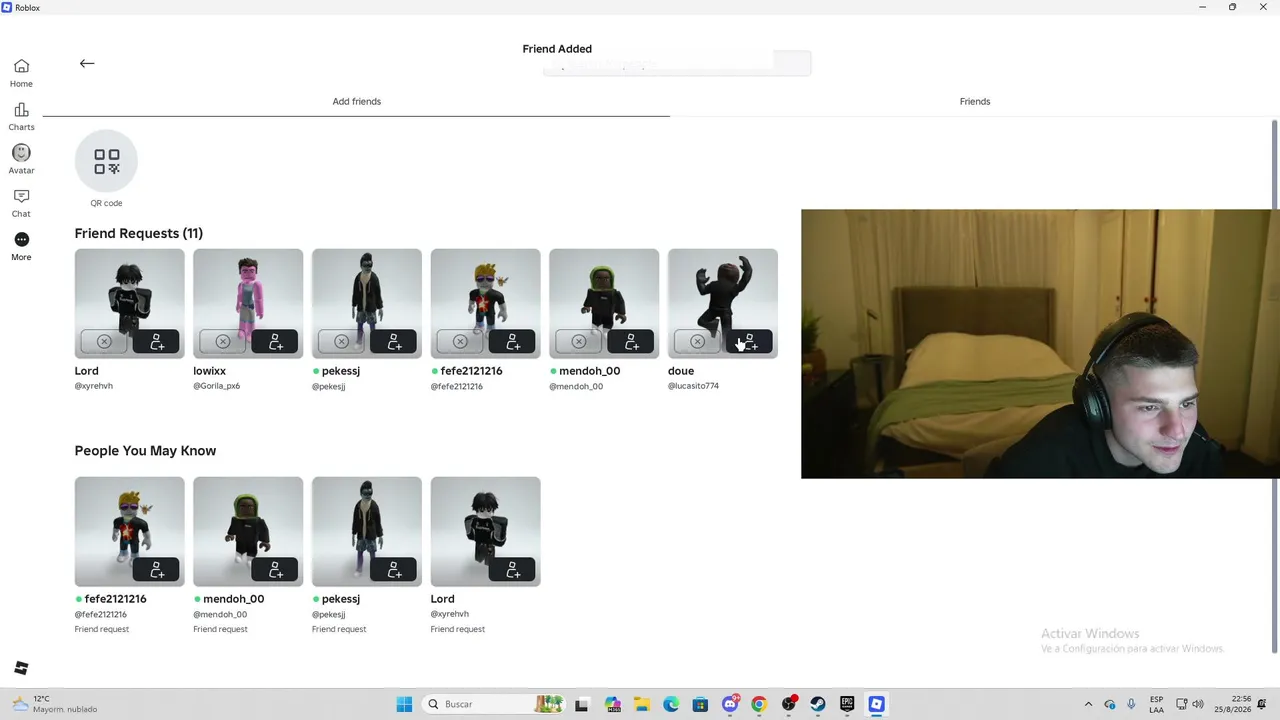
Task: Open Lord's avatar in Friend Requests
Action: 129,303
